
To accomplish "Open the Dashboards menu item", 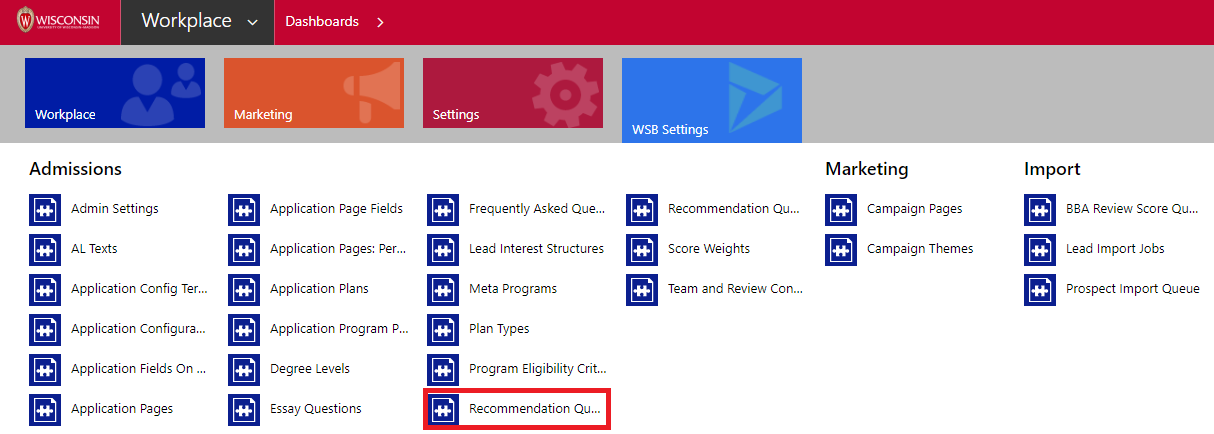I will pyautogui.click(x=322, y=22).
